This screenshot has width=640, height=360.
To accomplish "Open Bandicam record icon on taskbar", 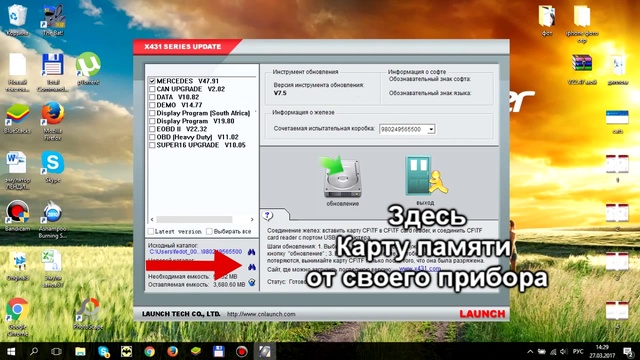I will [x=242, y=351].
